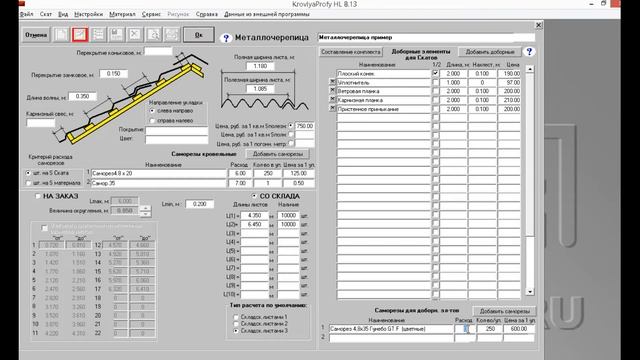Click the X delete toolbar icon
This screenshot has height=360, width=640.
click(135, 35)
